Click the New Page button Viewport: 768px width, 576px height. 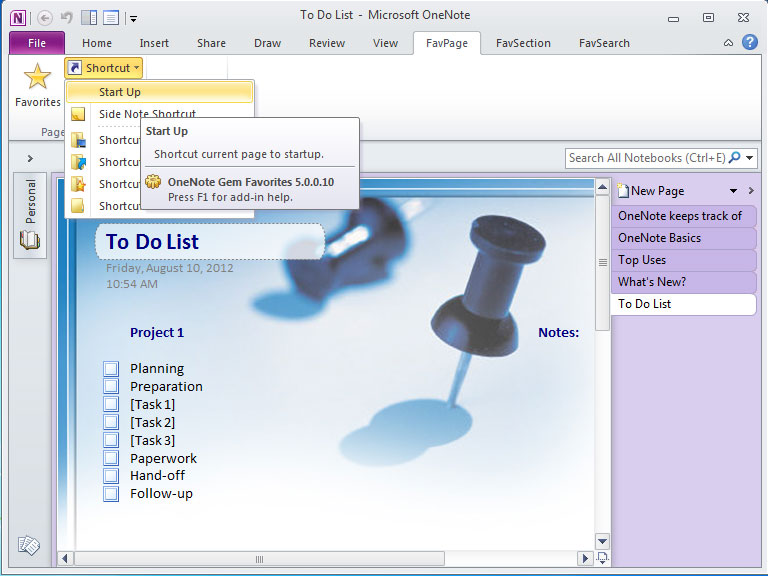tap(650, 191)
